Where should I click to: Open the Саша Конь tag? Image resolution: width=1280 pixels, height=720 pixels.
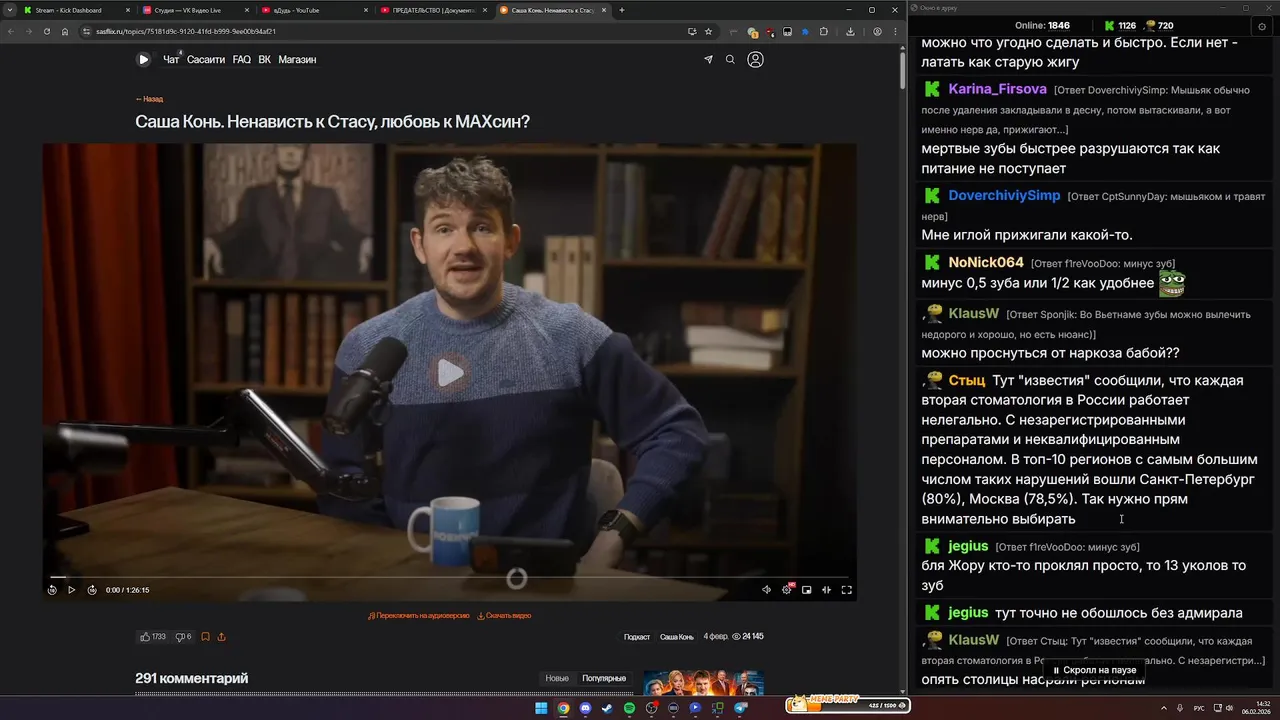click(677, 637)
